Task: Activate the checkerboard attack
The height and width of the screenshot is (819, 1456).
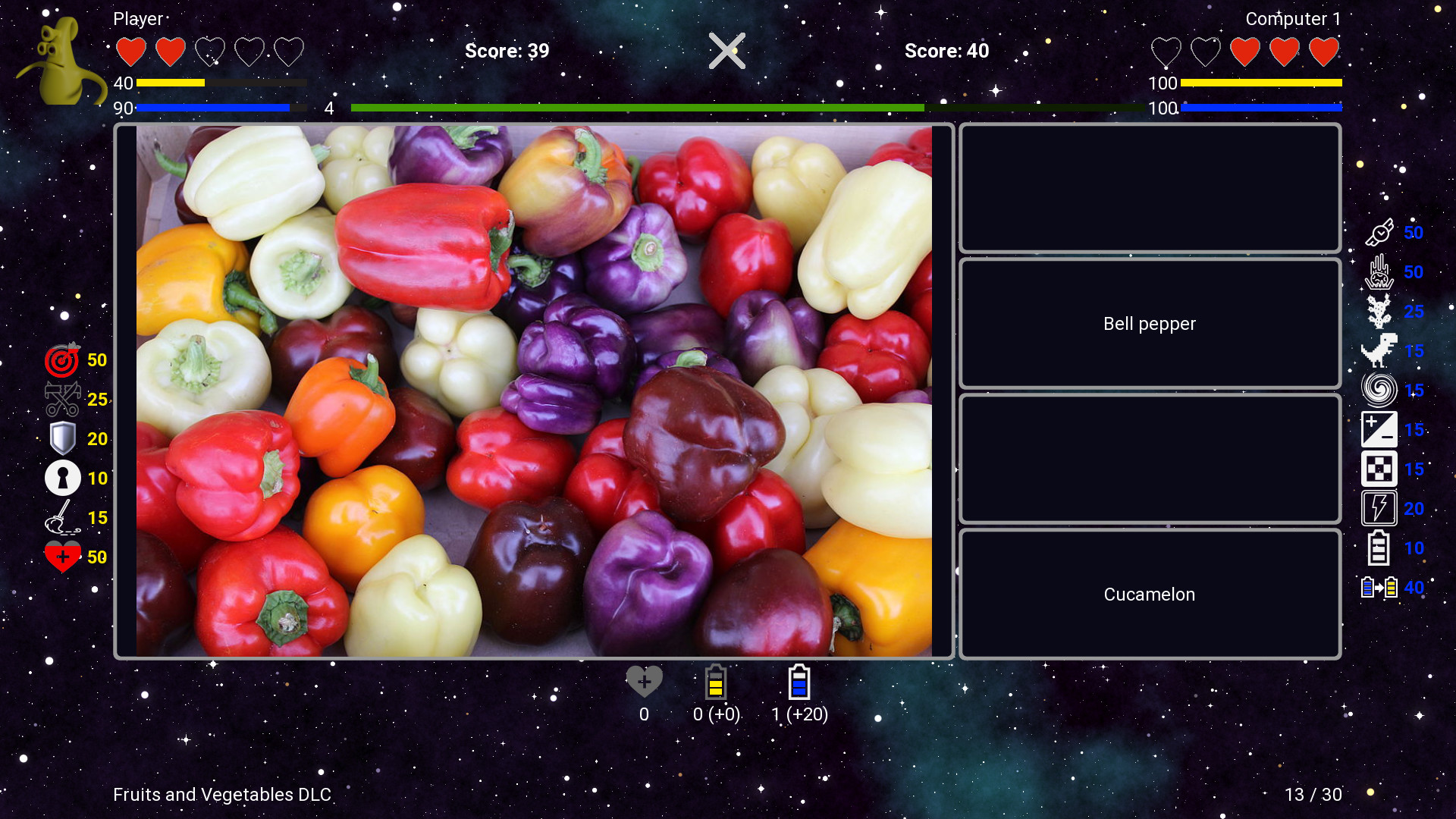Action: coord(1379,469)
